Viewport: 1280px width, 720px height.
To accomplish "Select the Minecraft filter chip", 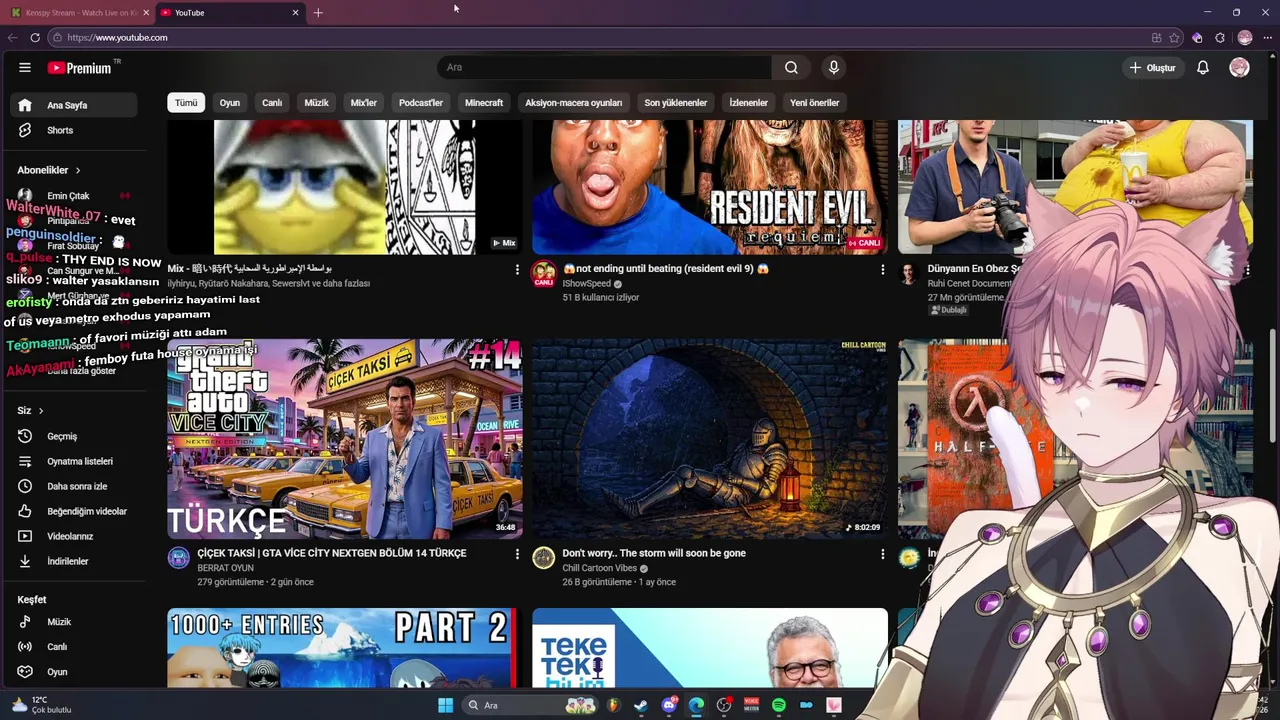I will click(484, 102).
